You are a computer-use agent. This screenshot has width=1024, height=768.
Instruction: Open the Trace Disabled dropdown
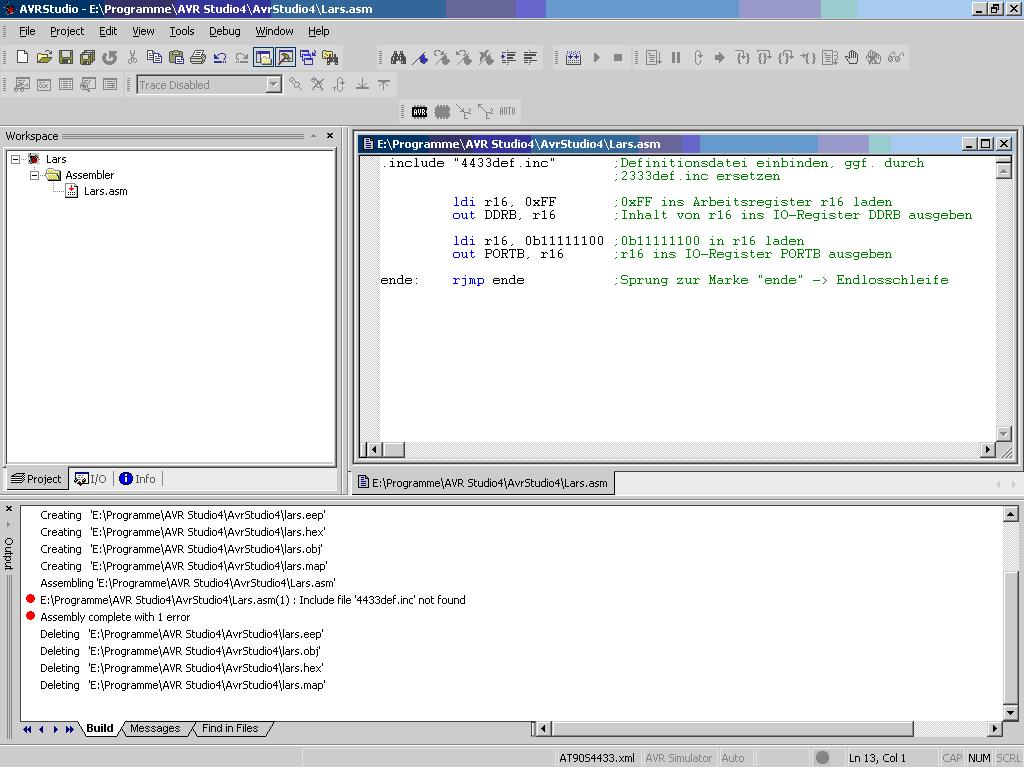pos(274,85)
